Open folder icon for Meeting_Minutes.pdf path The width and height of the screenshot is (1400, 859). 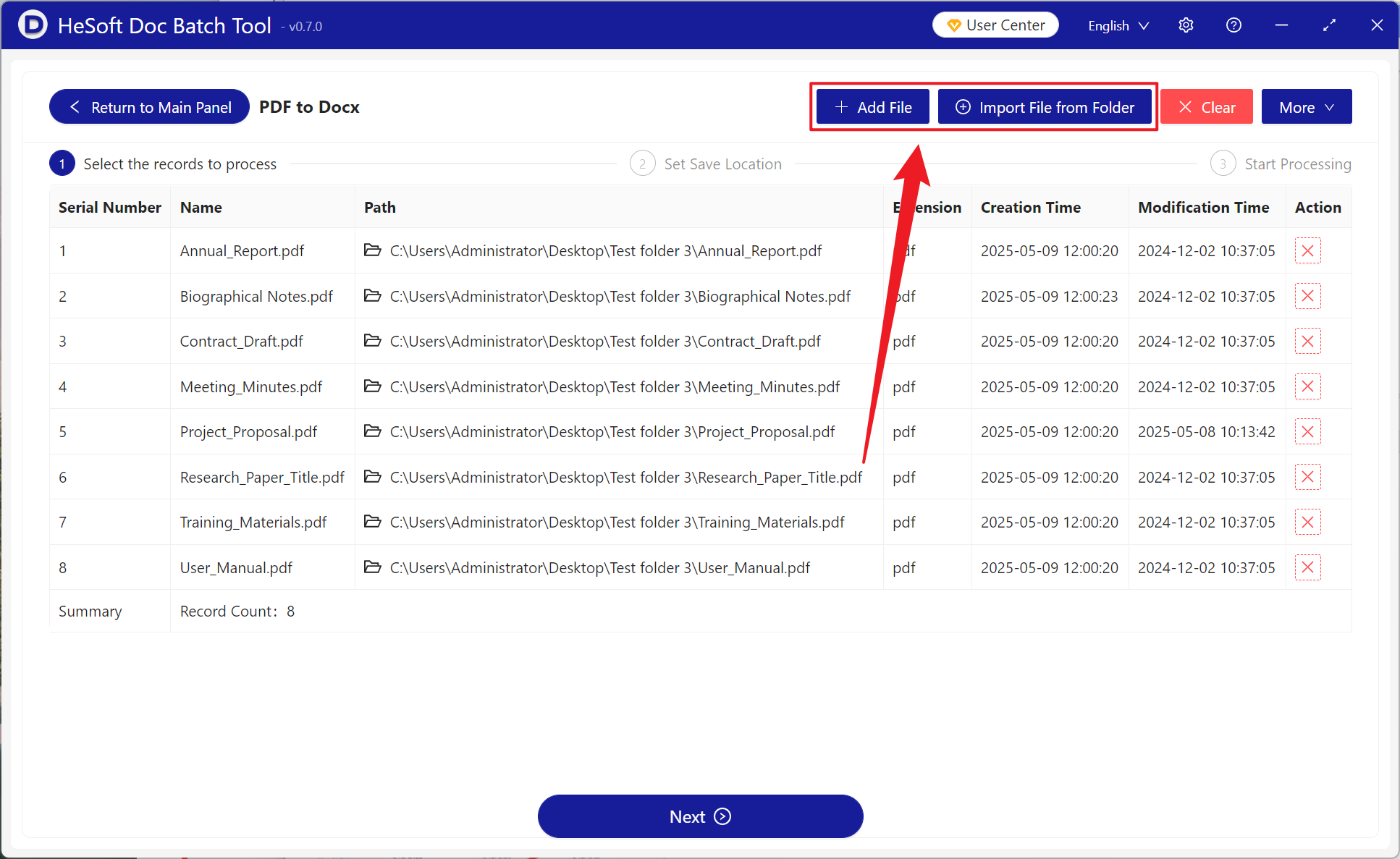pyautogui.click(x=372, y=386)
